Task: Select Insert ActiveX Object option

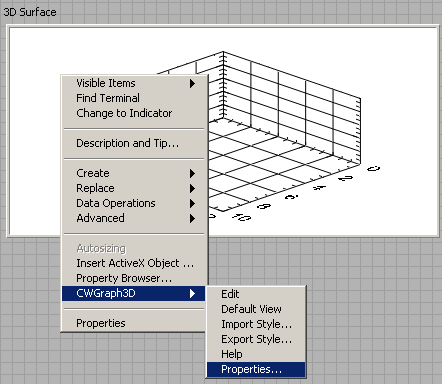Action: 134,263
